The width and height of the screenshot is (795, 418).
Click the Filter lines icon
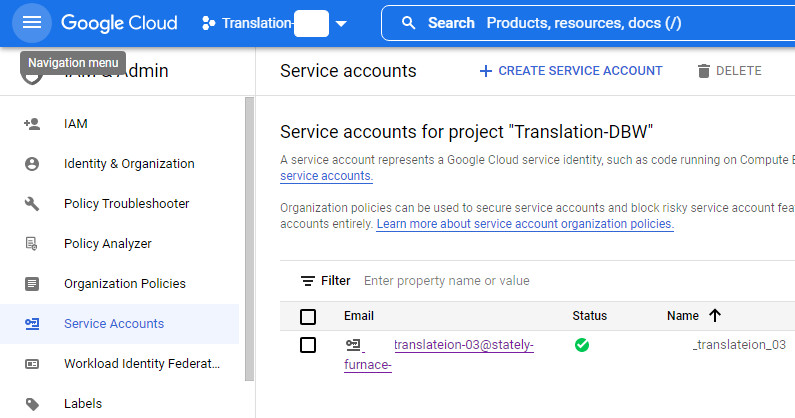pyautogui.click(x=308, y=281)
